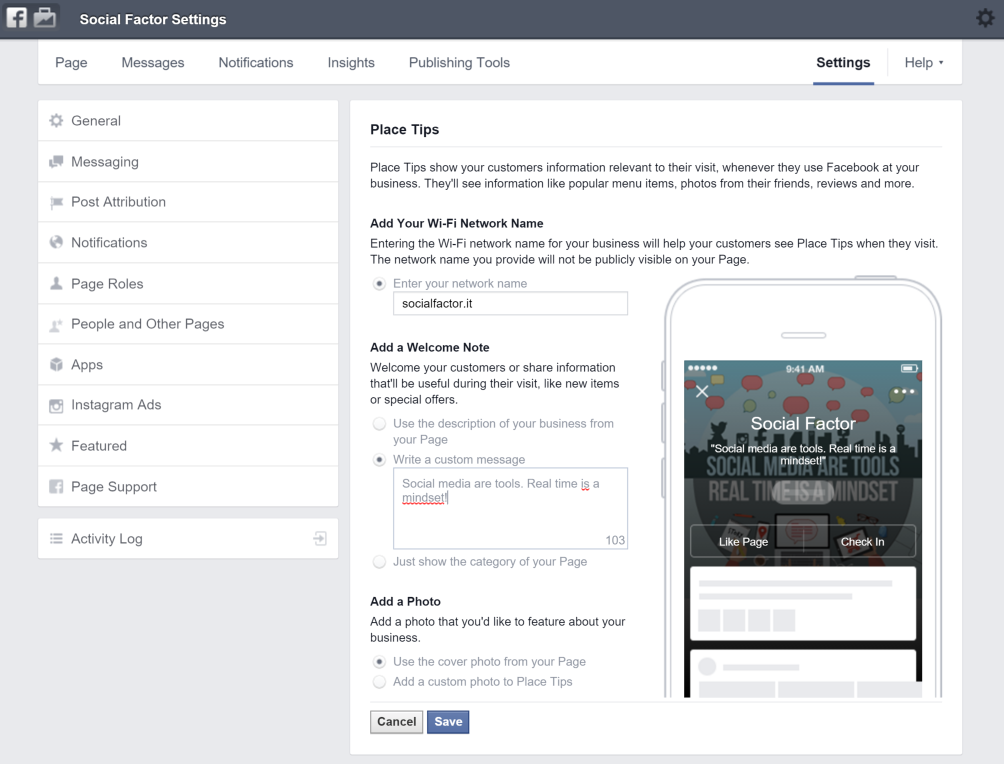Open the General settings label
1004x764 pixels.
[96, 120]
